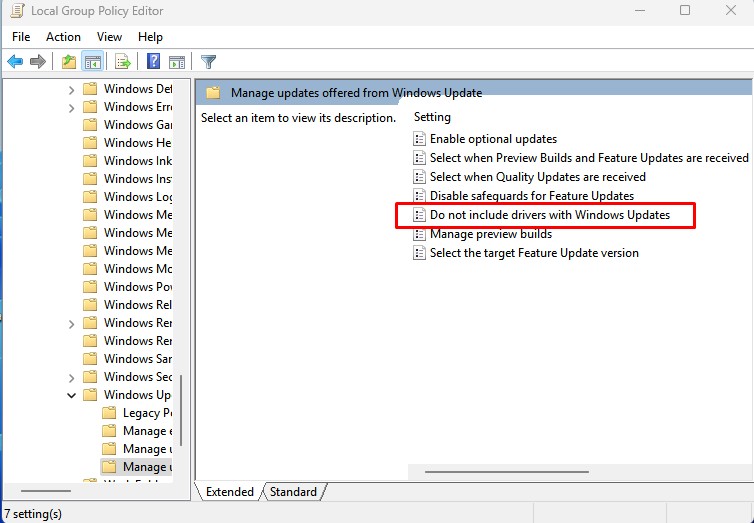Click the 'Manage updates offered from Windows Update' header
This screenshot has height=523, width=754.
pyautogui.click(x=356, y=93)
